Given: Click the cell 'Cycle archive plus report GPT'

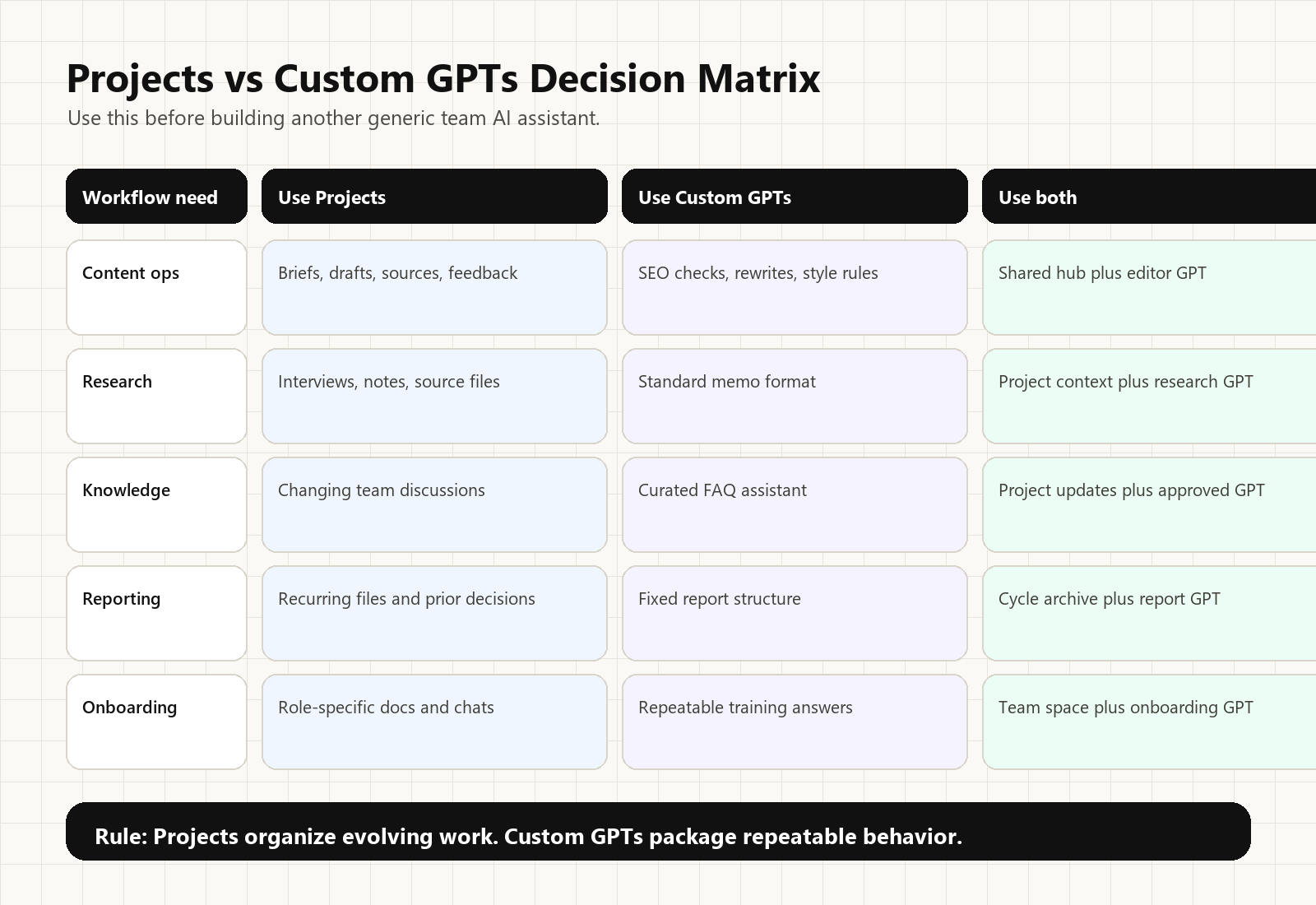Looking at the screenshot, I should coord(1149,613).
